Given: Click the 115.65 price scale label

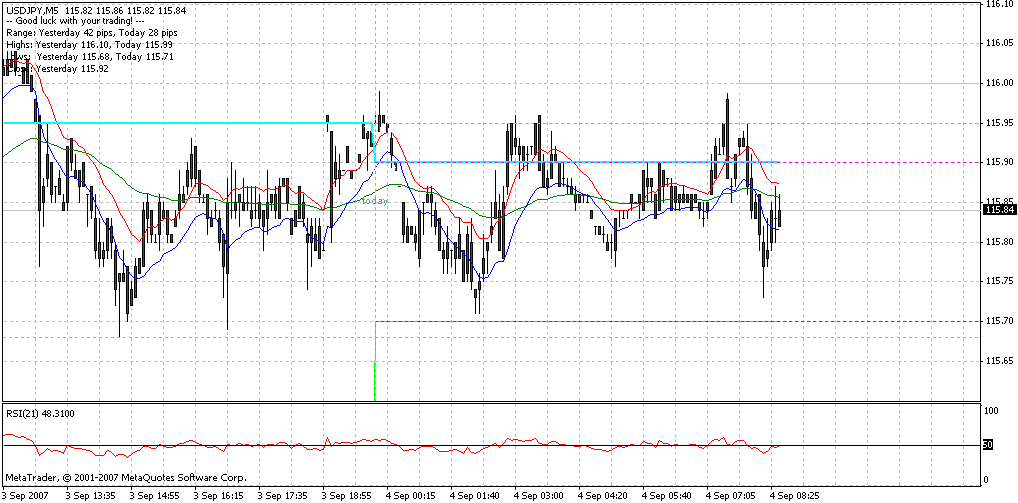Looking at the screenshot, I should 999,361.
